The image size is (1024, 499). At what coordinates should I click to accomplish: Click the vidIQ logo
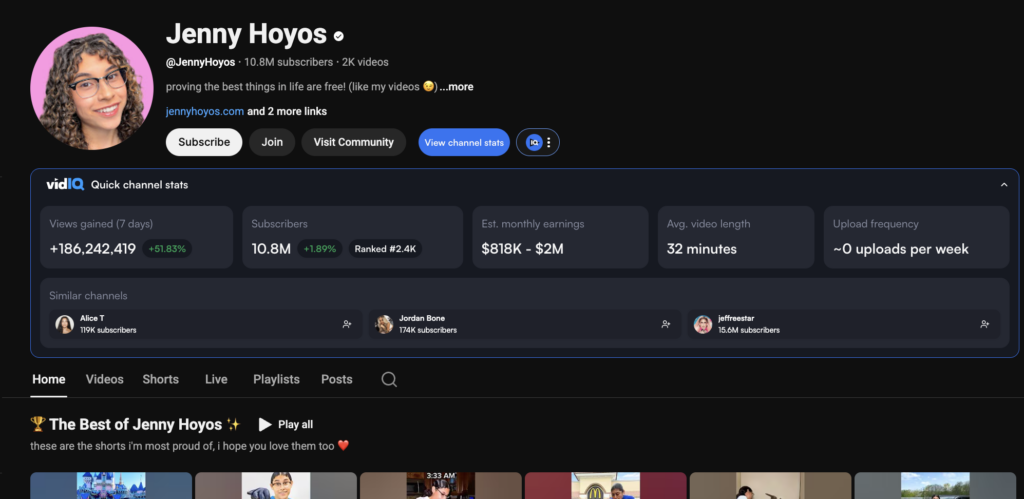point(65,185)
